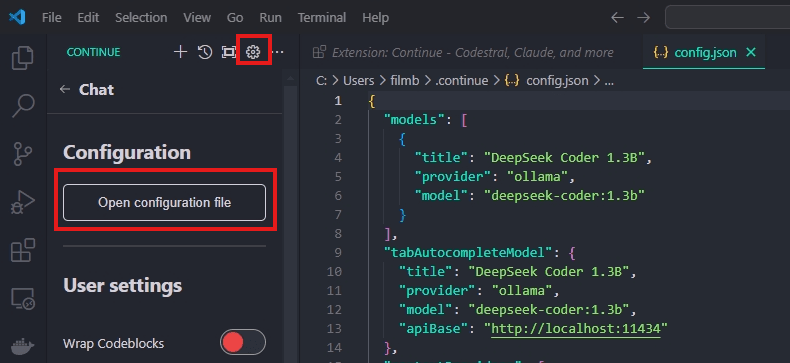
Task: Click "model" key on line 12
Action: (x=426, y=310)
